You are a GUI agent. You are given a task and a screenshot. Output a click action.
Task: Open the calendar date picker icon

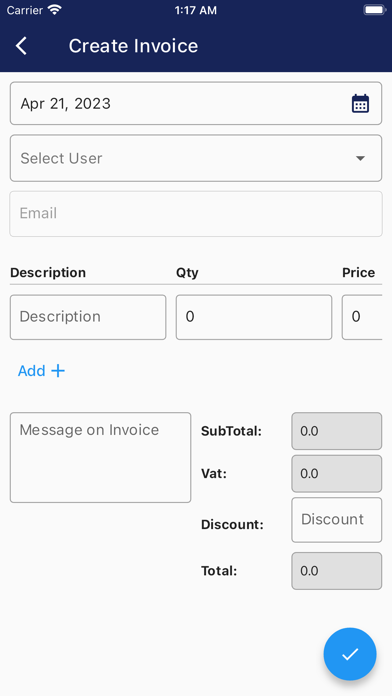coord(360,104)
